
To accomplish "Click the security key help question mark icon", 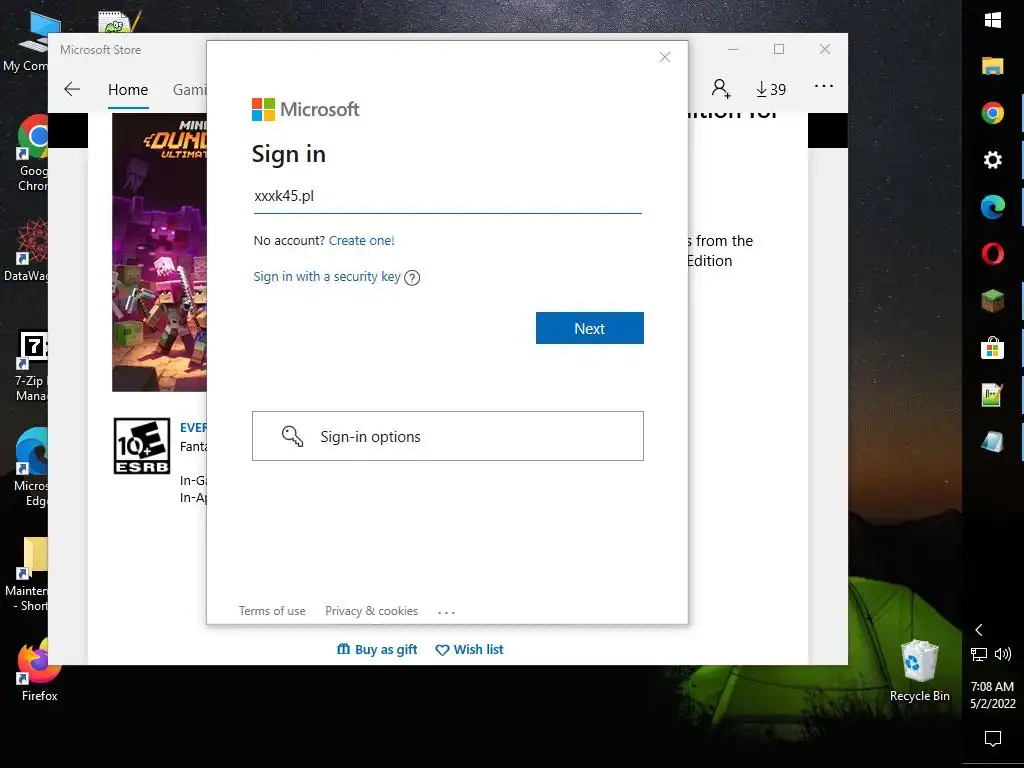I will (x=412, y=278).
